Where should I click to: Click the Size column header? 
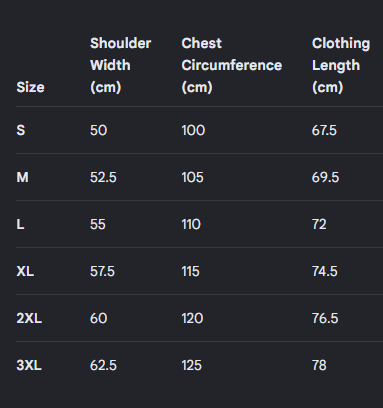(x=30, y=87)
